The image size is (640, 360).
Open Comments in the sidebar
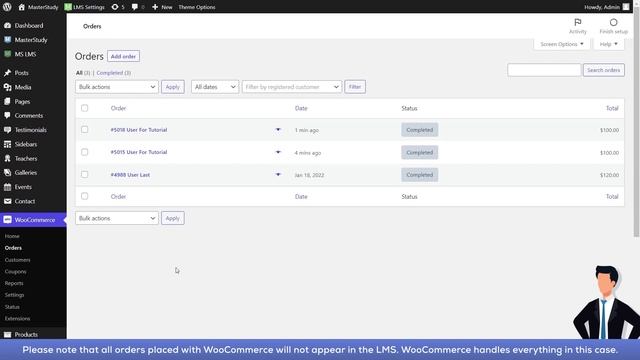(x=29, y=116)
